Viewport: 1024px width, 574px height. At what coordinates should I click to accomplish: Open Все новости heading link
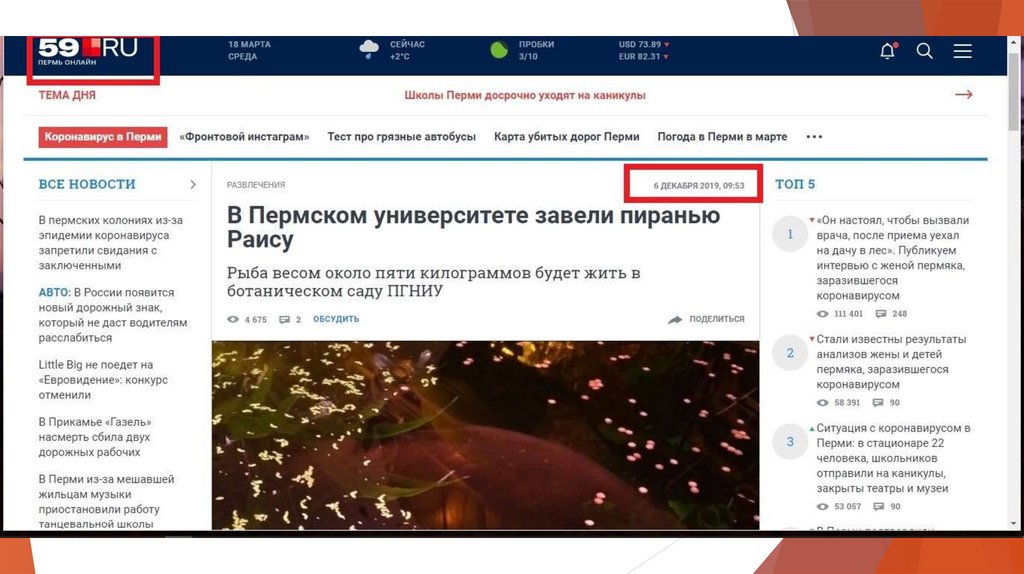(x=87, y=184)
